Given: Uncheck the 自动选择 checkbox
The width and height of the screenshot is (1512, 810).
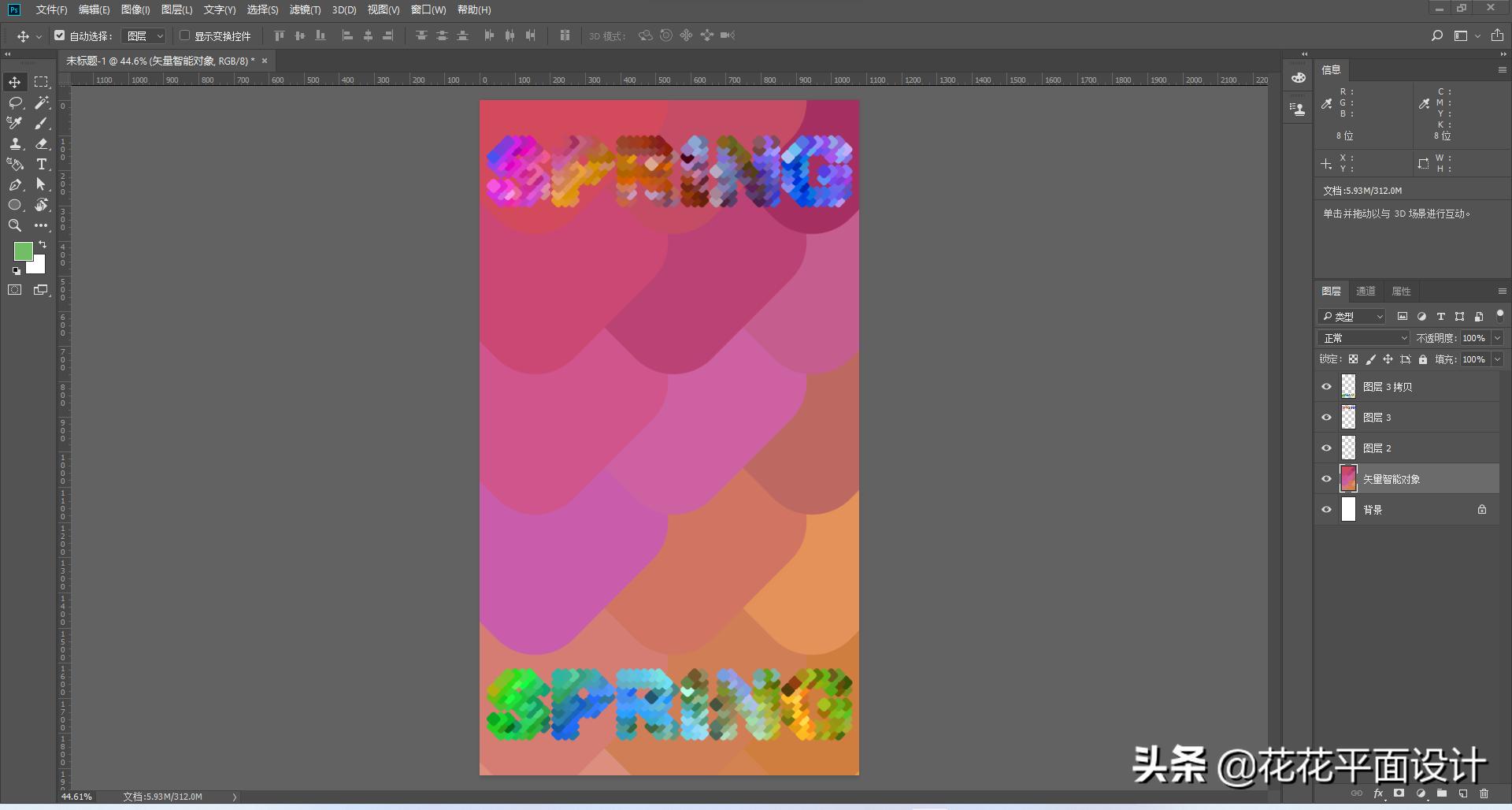Looking at the screenshot, I should 59,35.
